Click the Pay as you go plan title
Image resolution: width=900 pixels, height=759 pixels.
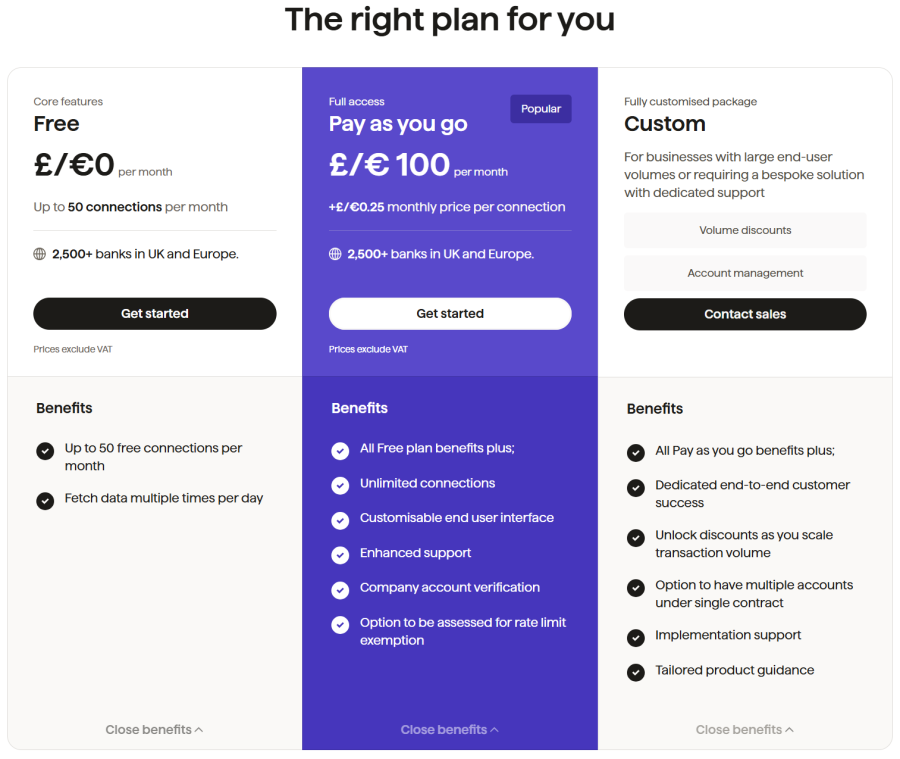point(398,124)
